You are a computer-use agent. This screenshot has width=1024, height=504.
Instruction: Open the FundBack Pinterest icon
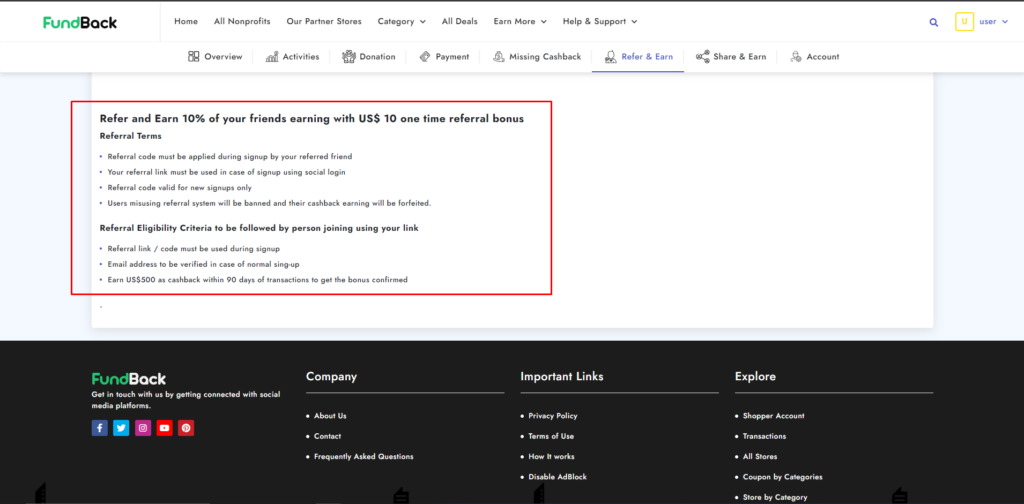pyautogui.click(x=186, y=428)
